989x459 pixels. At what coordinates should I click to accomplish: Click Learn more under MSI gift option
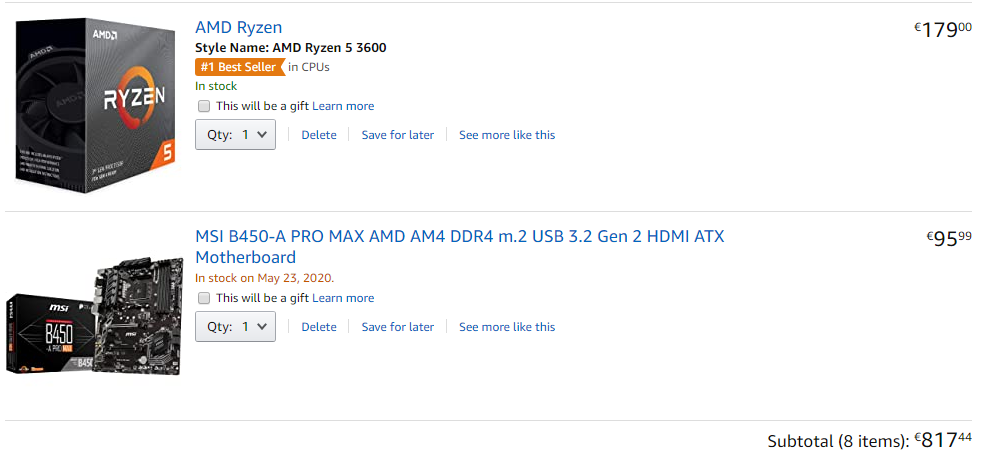coord(343,298)
